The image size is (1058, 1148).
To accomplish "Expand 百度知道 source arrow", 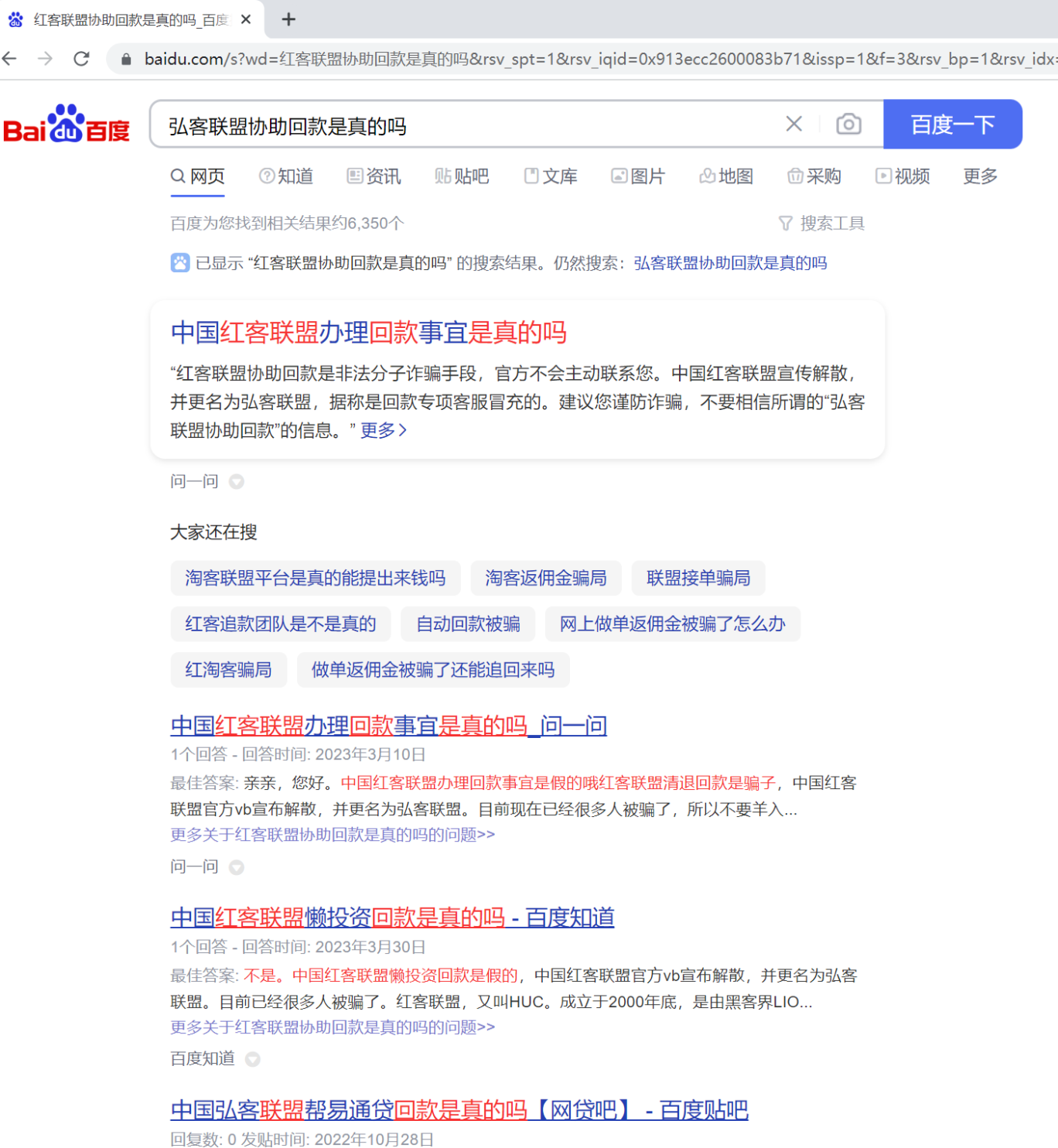I will click(253, 1059).
